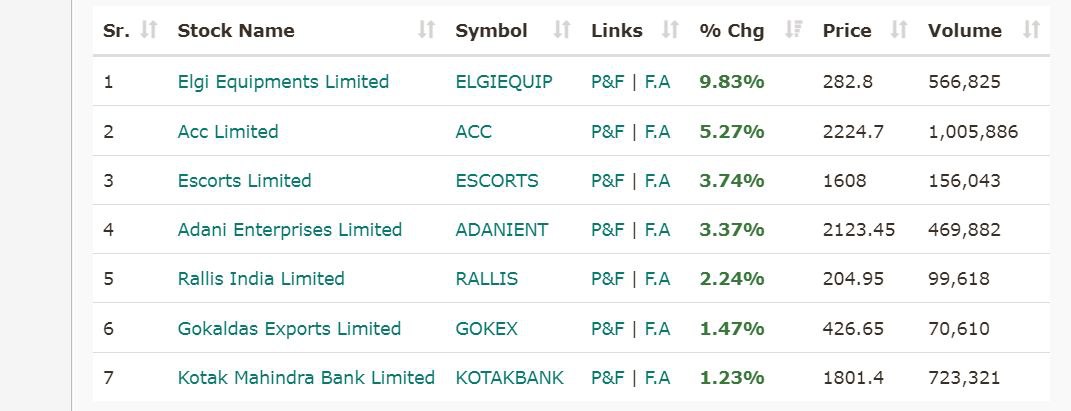
Task: Sort by Price using arrow icon
Action: [899, 31]
